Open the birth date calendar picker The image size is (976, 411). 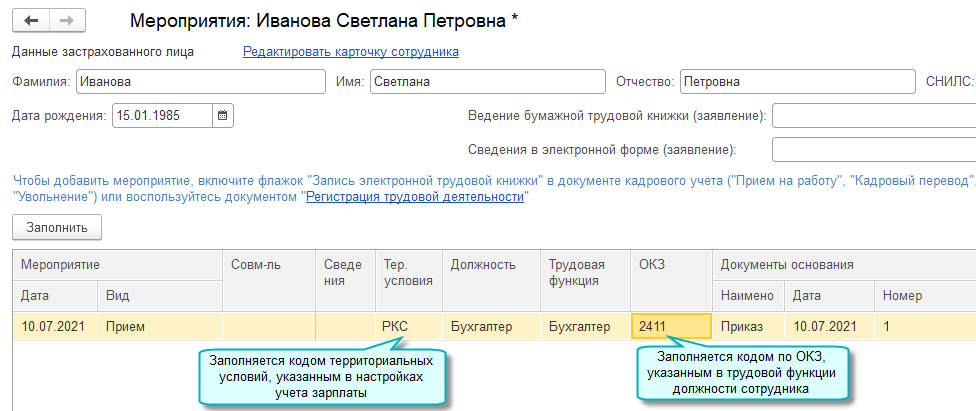222,115
